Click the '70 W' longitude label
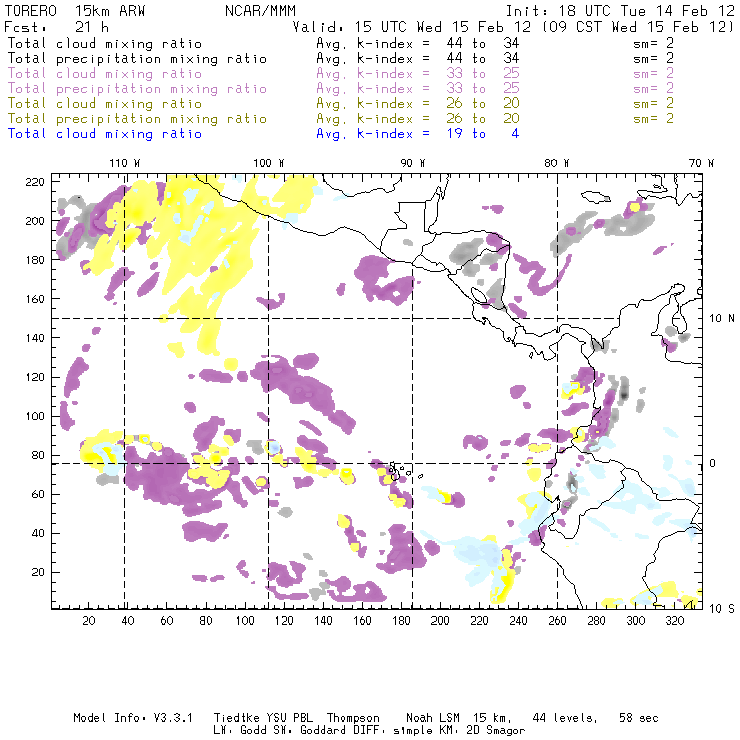The height and width of the screenshot is (740, 740). pos(701,163)
